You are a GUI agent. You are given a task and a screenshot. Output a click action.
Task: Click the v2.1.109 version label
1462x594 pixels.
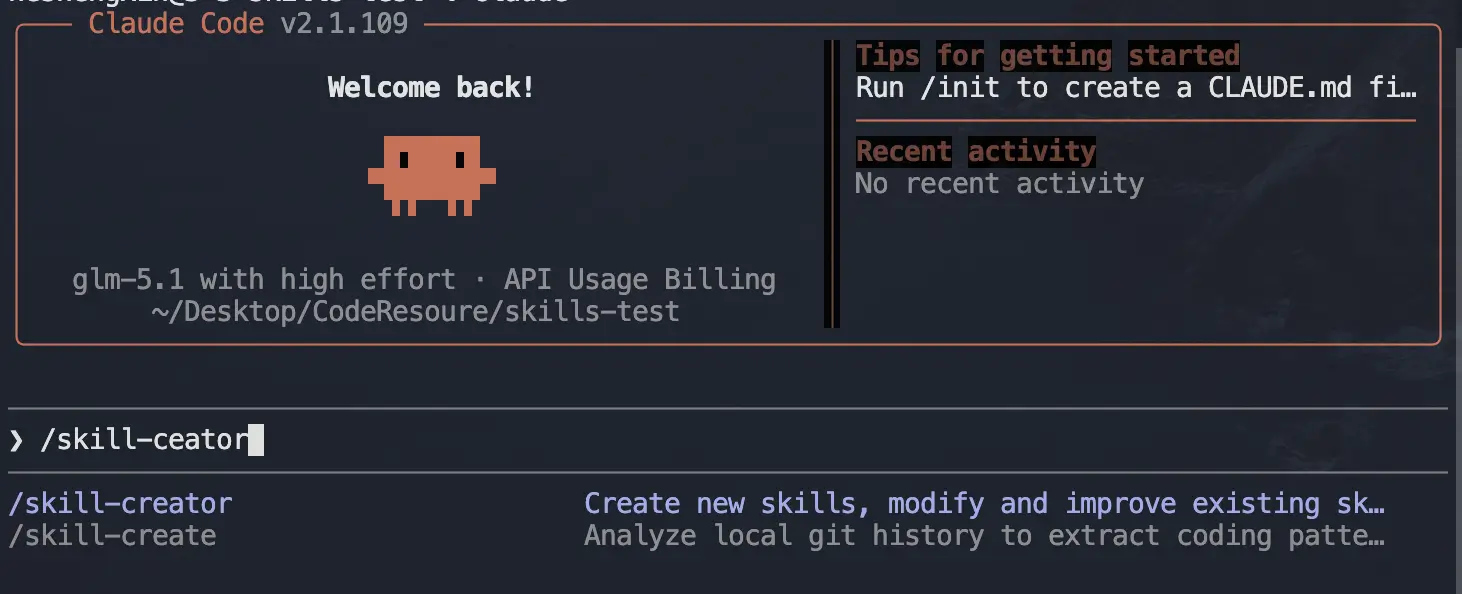(x=344, y=23)
